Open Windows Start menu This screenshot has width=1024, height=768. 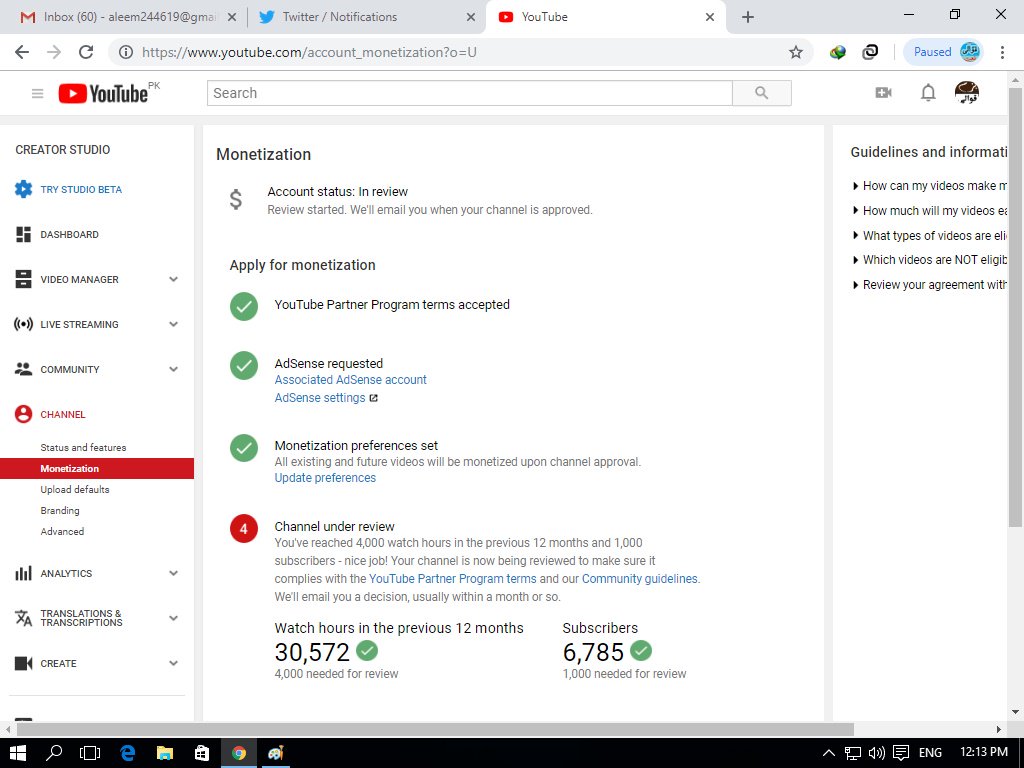click(x=18, y=753)
